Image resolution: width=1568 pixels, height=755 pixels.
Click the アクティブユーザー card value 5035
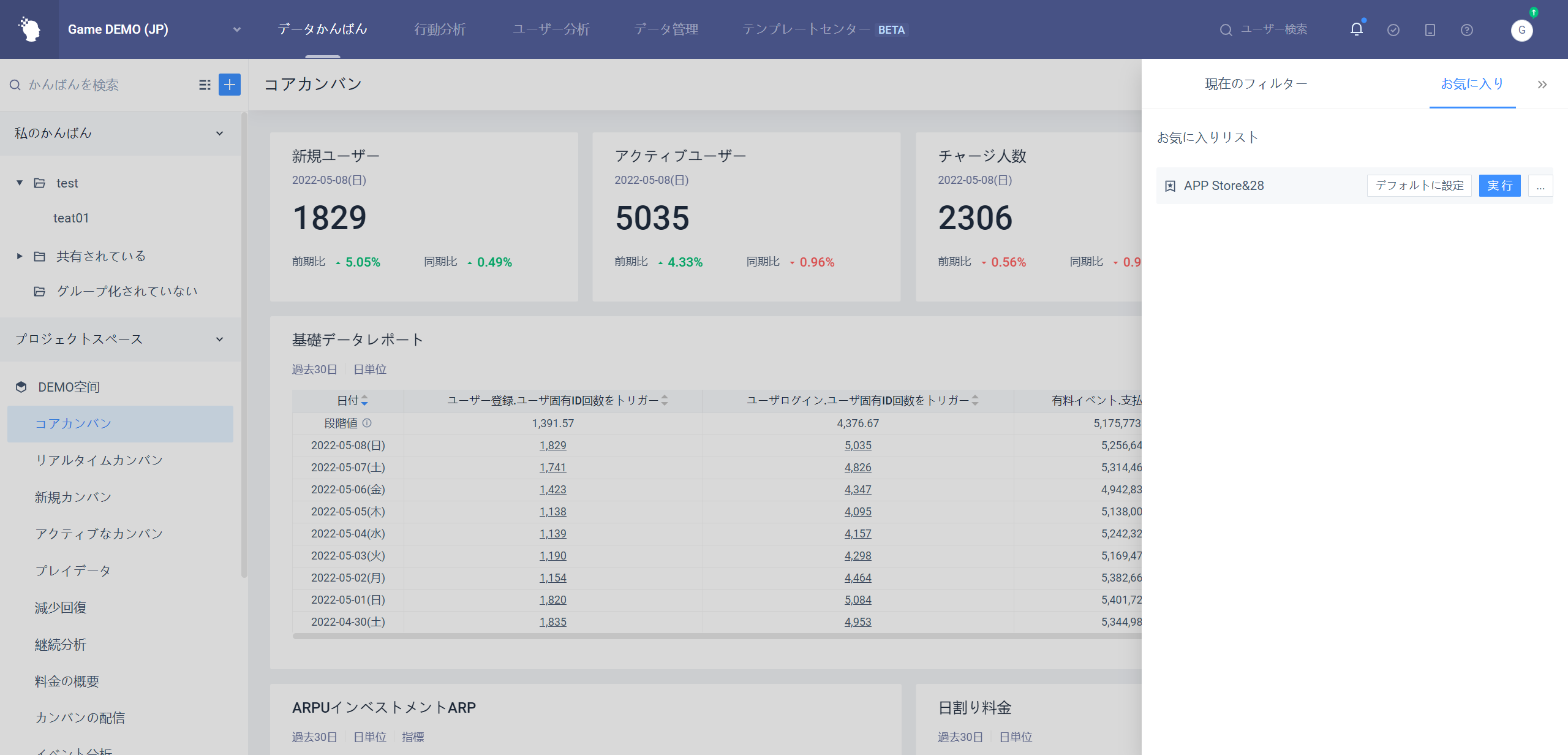point(652,218)
